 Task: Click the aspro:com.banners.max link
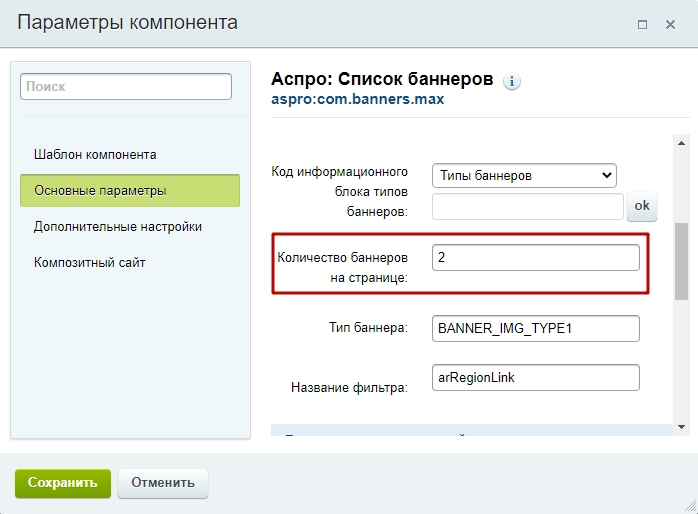pyautogui.click(x=357, y=99)
